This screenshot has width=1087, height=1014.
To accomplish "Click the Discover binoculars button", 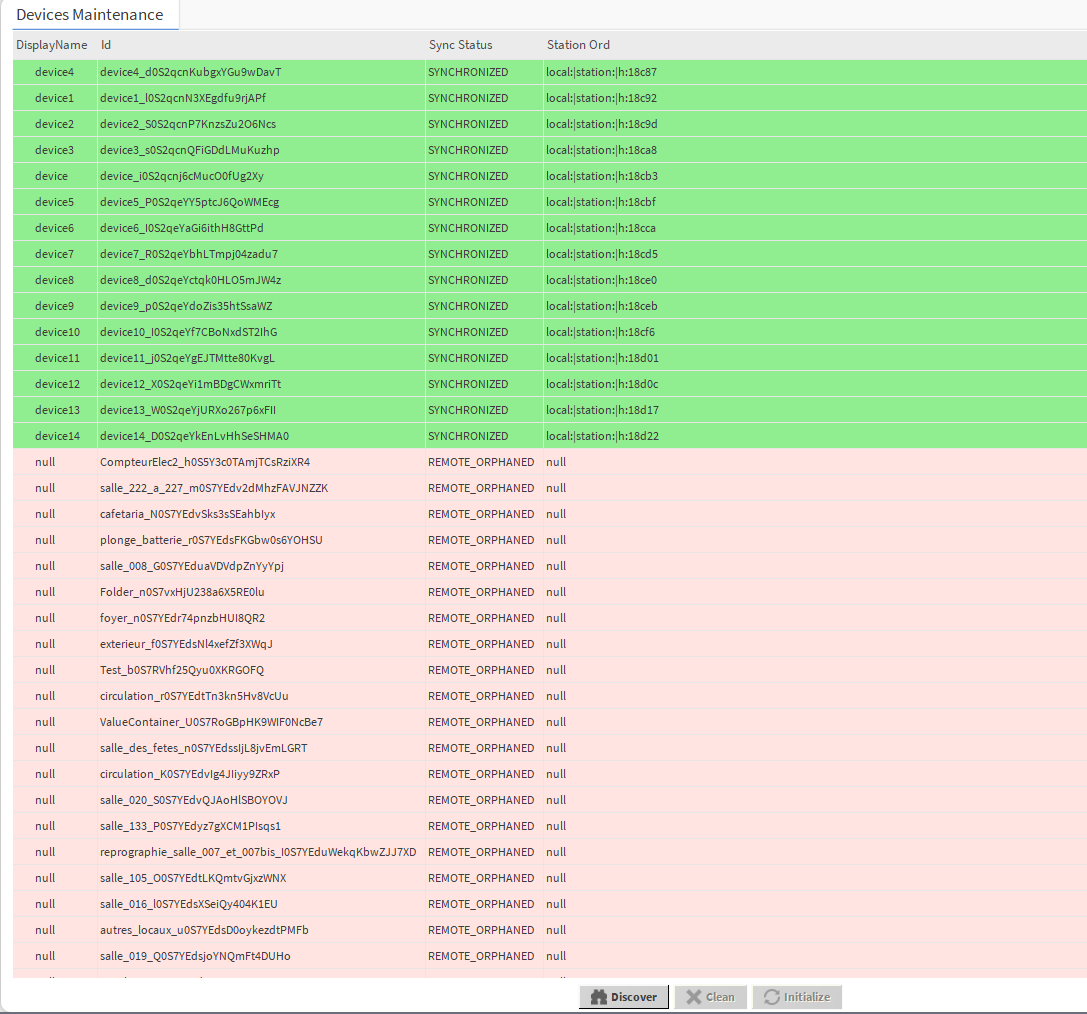I will 624,997.
